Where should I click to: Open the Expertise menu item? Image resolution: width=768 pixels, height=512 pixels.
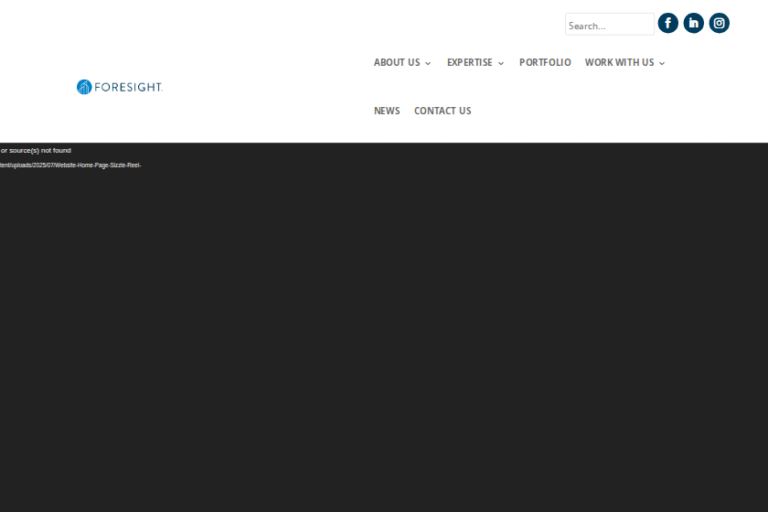pos(469,62)
